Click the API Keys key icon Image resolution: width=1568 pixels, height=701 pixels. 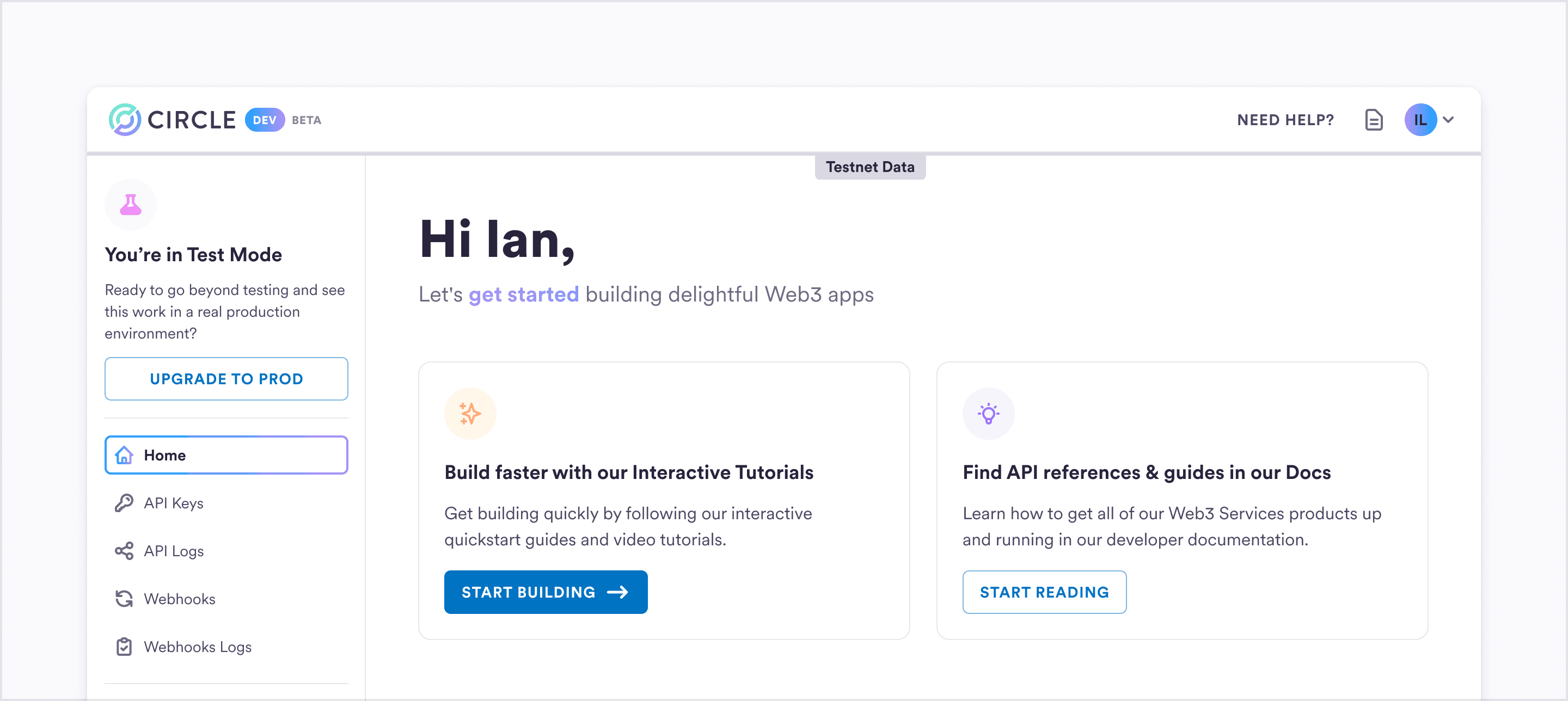click(x=123, y=503)
